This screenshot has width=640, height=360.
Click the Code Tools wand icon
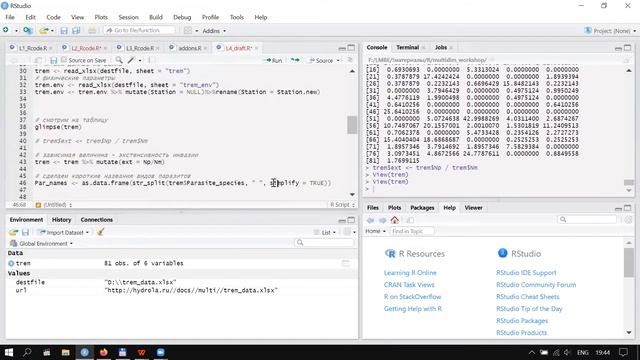131,60
